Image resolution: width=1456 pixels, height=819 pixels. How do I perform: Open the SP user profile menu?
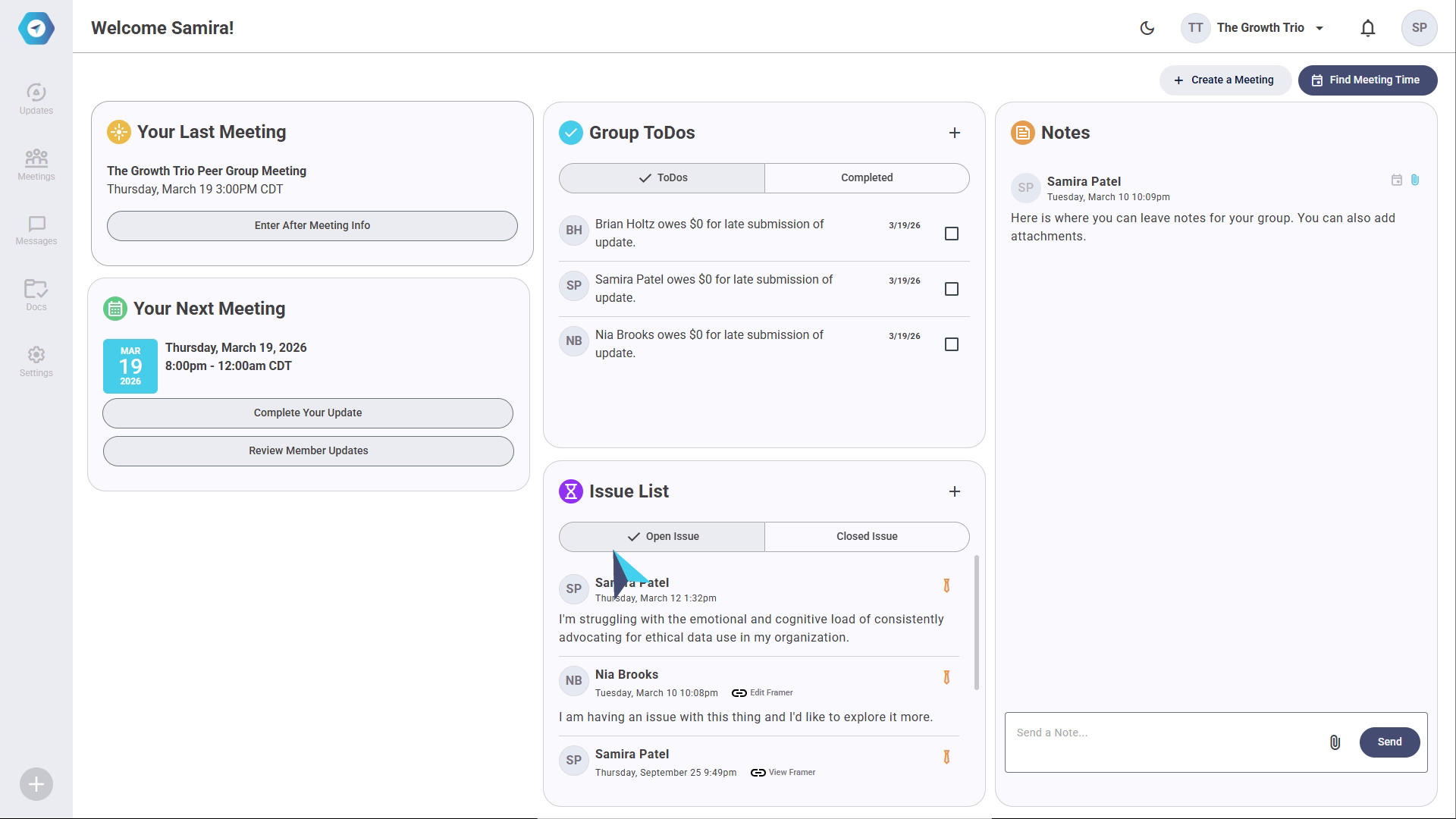[x=1419, y=28]
